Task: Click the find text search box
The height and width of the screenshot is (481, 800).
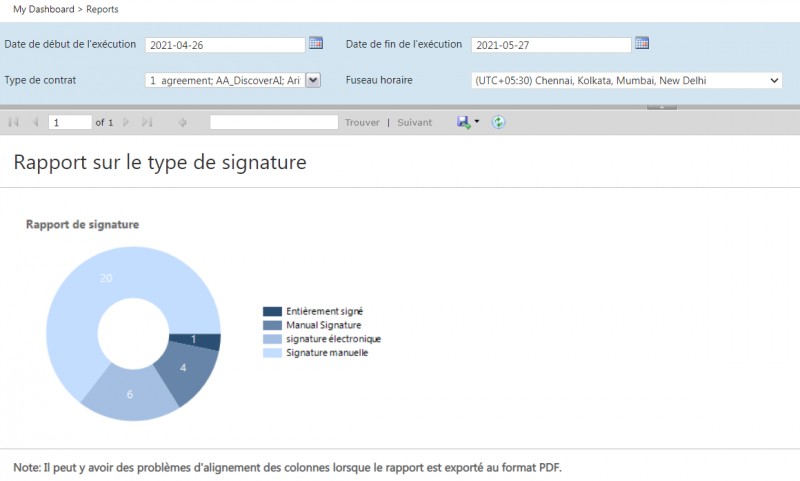Action: [x=274, y=122]
